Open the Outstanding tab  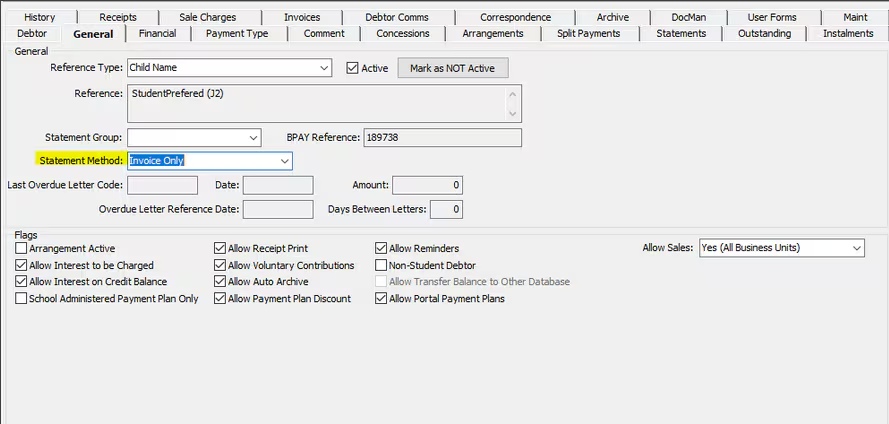click(764, 33)
